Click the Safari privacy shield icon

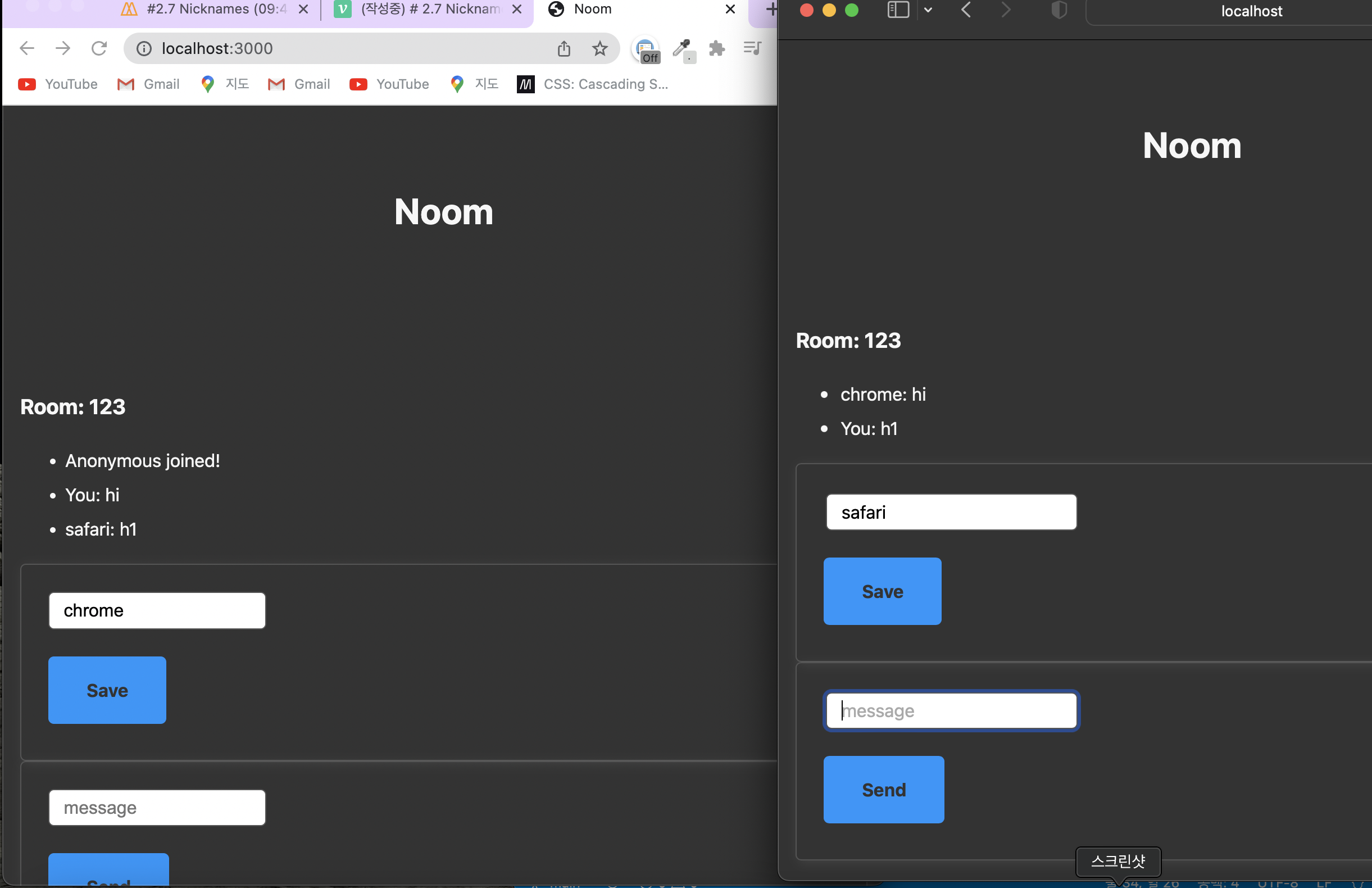[x=1058, y=10]
